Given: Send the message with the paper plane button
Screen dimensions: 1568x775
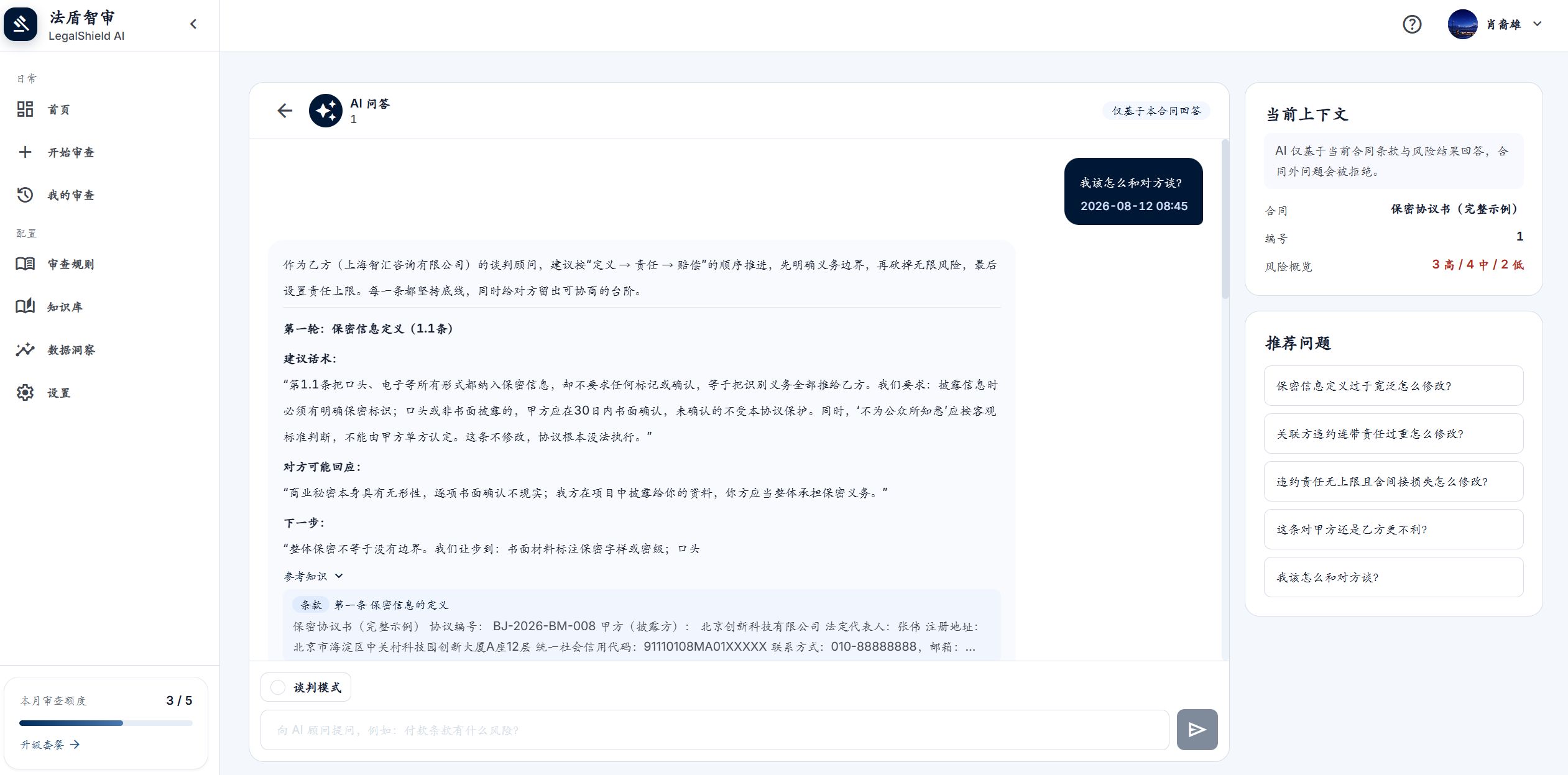Looking at the screenshot, I should (x=1197, y=730).
